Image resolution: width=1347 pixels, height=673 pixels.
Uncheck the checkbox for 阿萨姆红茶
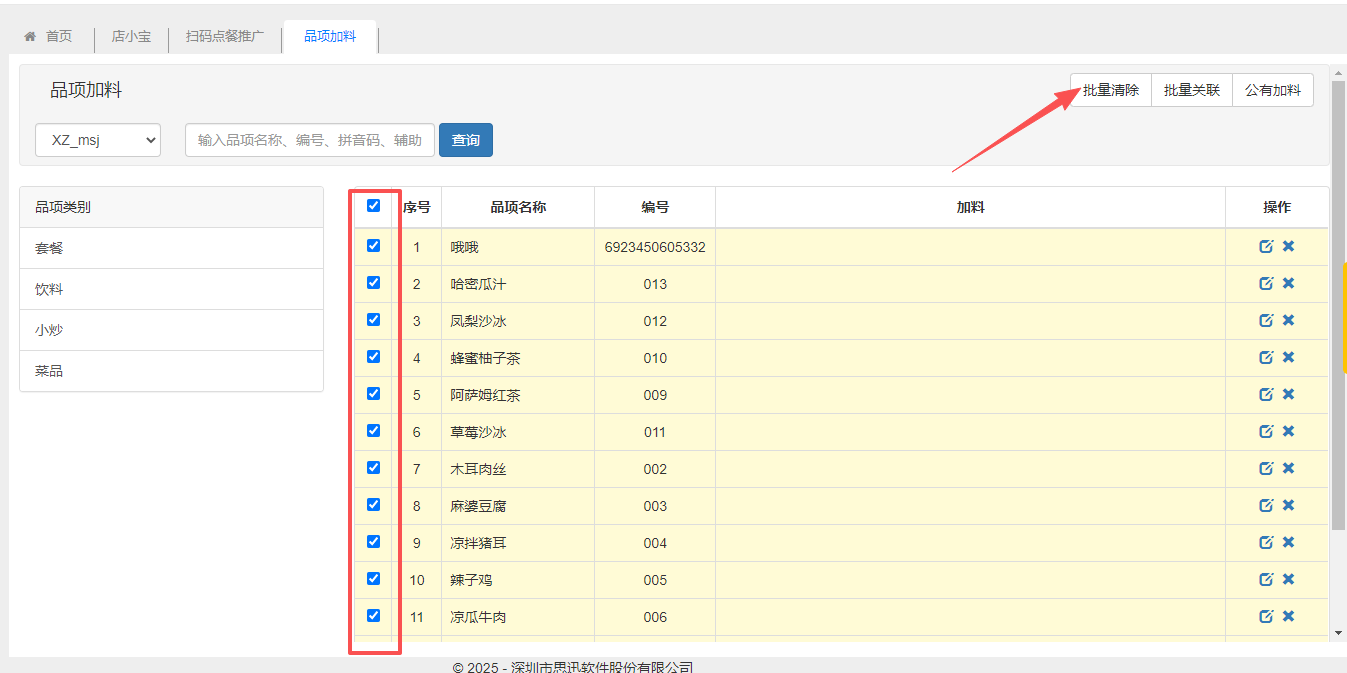point(373,394)
